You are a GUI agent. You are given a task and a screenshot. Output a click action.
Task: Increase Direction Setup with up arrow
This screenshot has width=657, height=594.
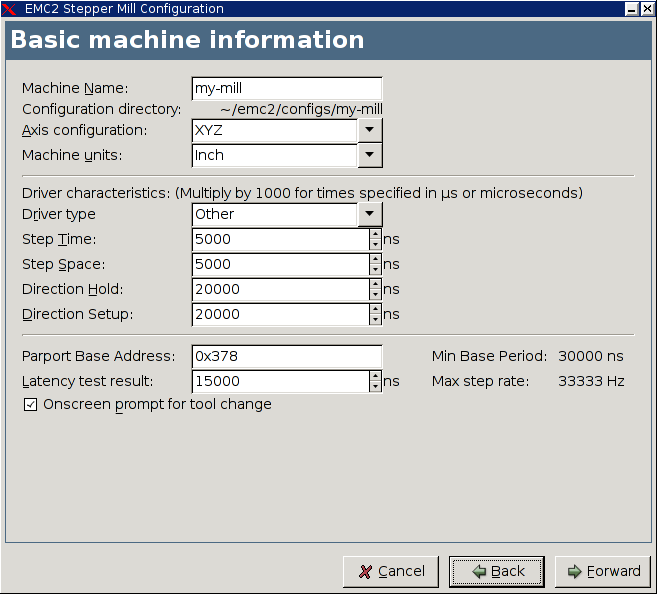[x=375, y=309]
